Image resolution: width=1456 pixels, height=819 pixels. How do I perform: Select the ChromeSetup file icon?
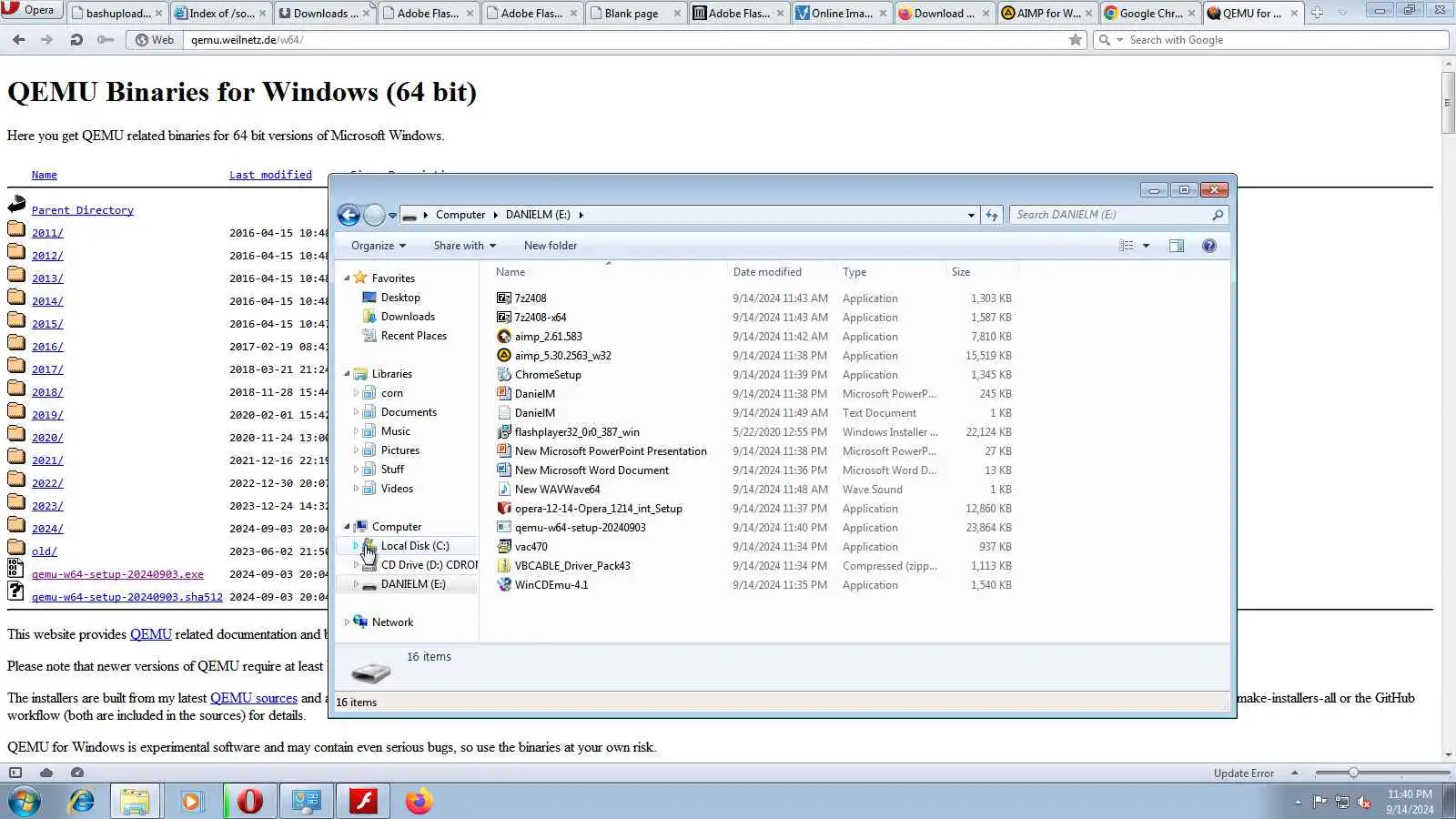[504, 375]
